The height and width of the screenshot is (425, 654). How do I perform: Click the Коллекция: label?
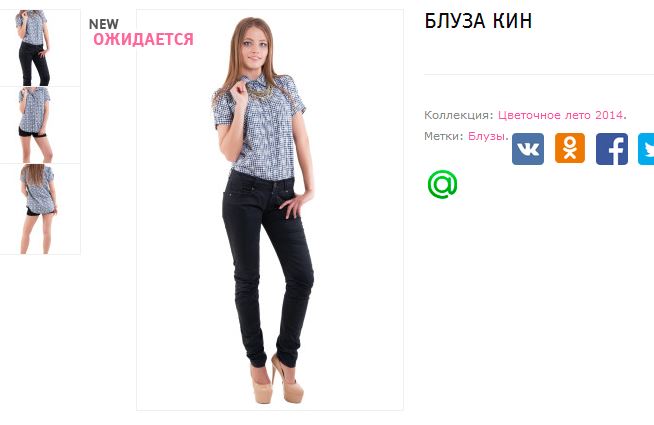click(x=459, y=115)
